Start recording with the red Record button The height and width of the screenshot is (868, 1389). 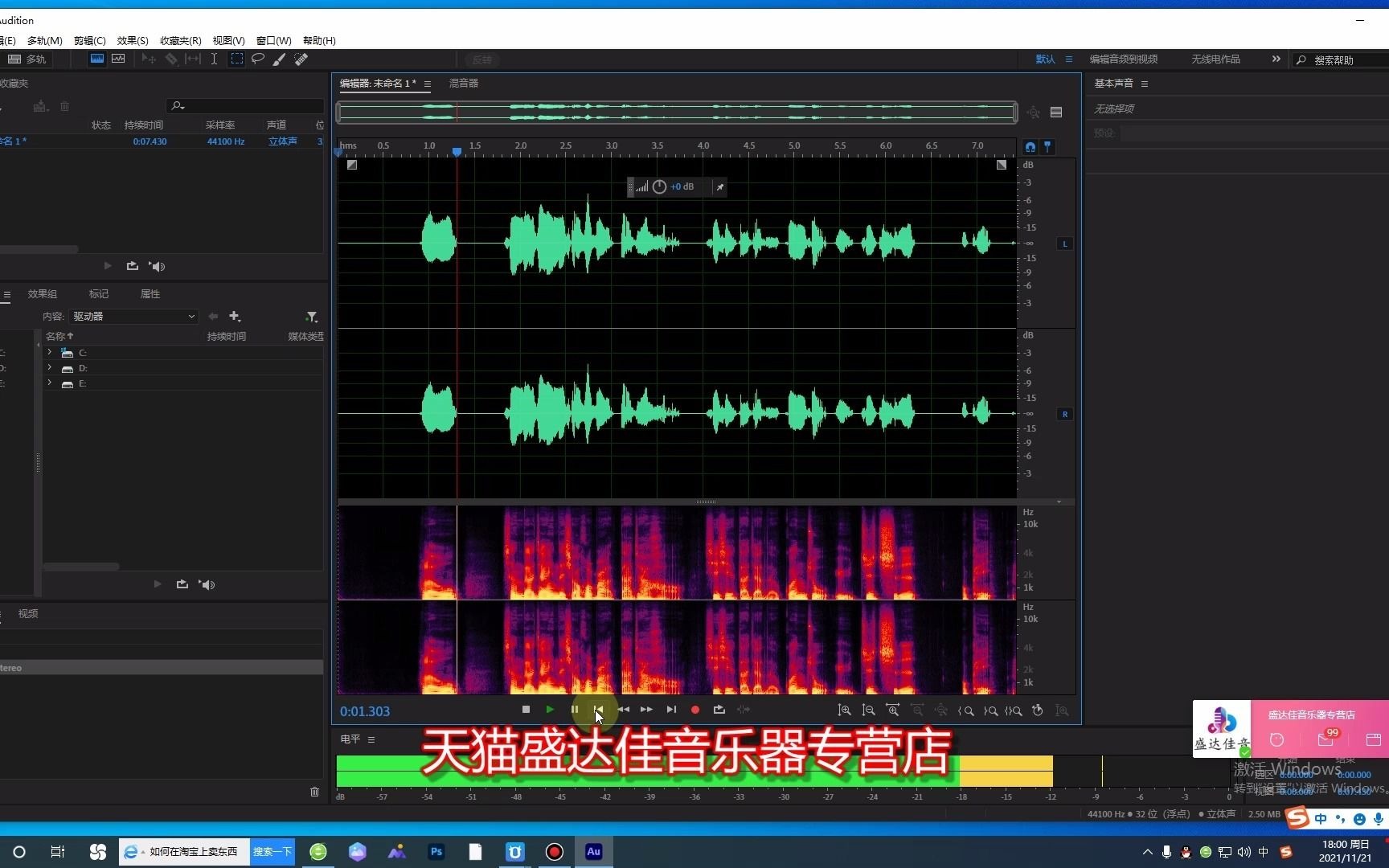(x=695, y=710)
